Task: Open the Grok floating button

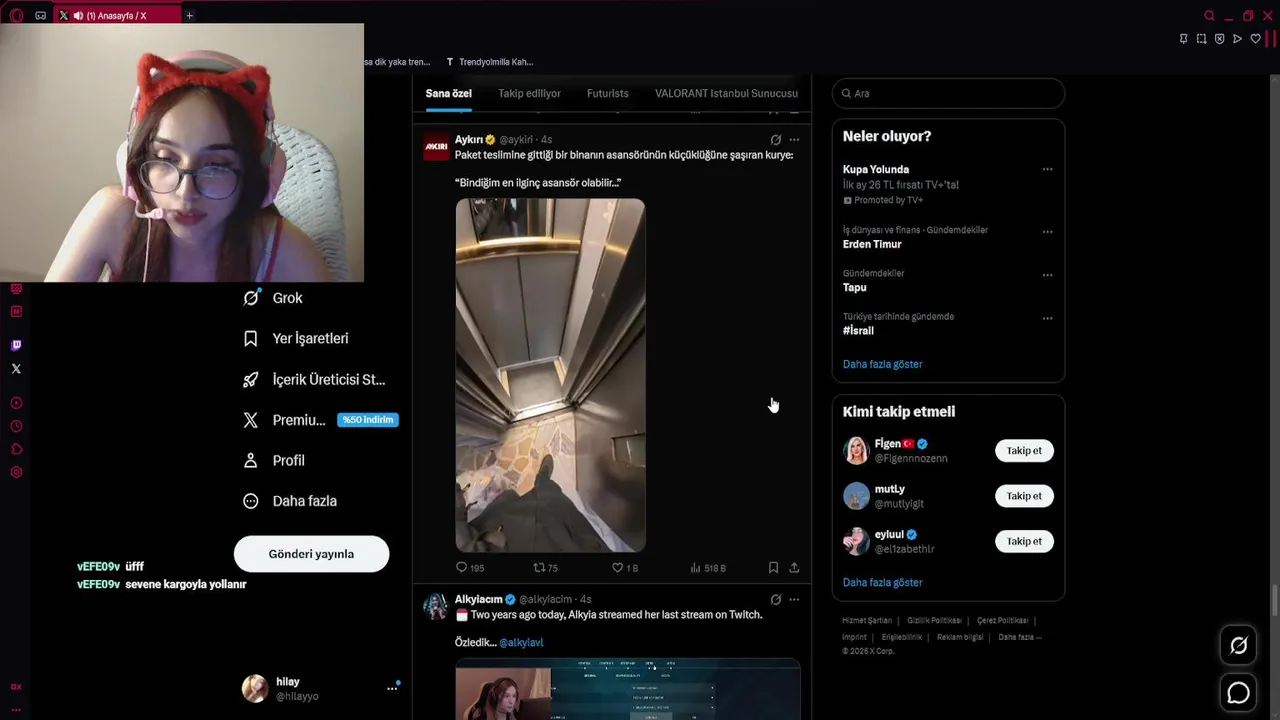Action: [x=1238, y=646]
